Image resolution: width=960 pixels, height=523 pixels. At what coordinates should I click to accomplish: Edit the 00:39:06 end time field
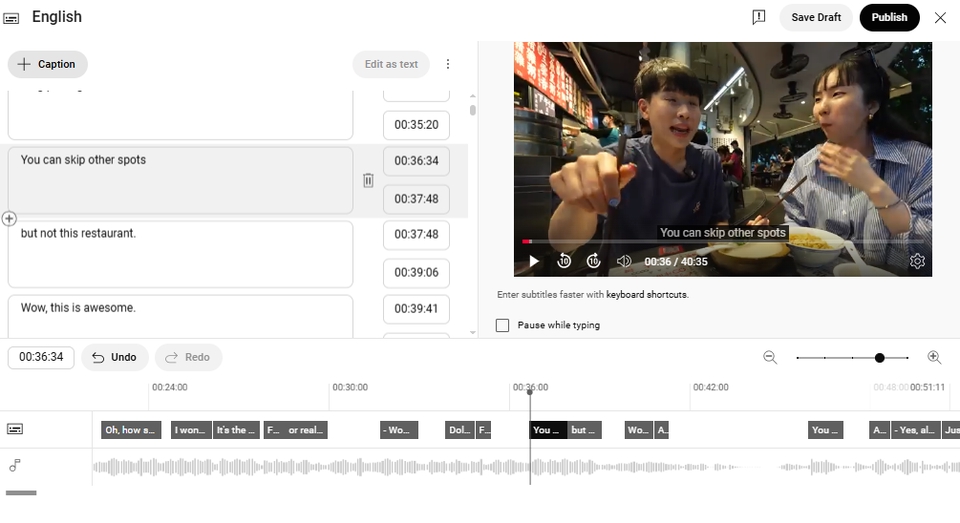point(416,273)
